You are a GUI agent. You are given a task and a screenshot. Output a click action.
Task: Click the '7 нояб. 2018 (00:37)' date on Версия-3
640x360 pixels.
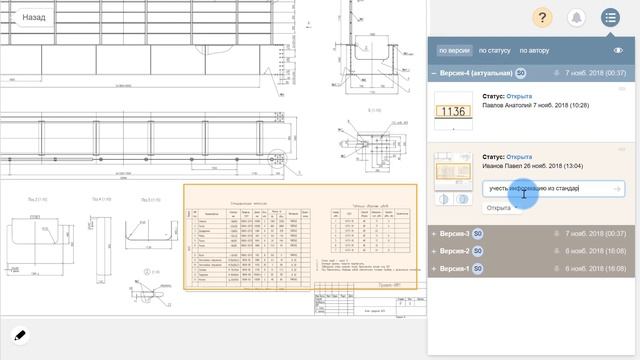click(596, 233)
